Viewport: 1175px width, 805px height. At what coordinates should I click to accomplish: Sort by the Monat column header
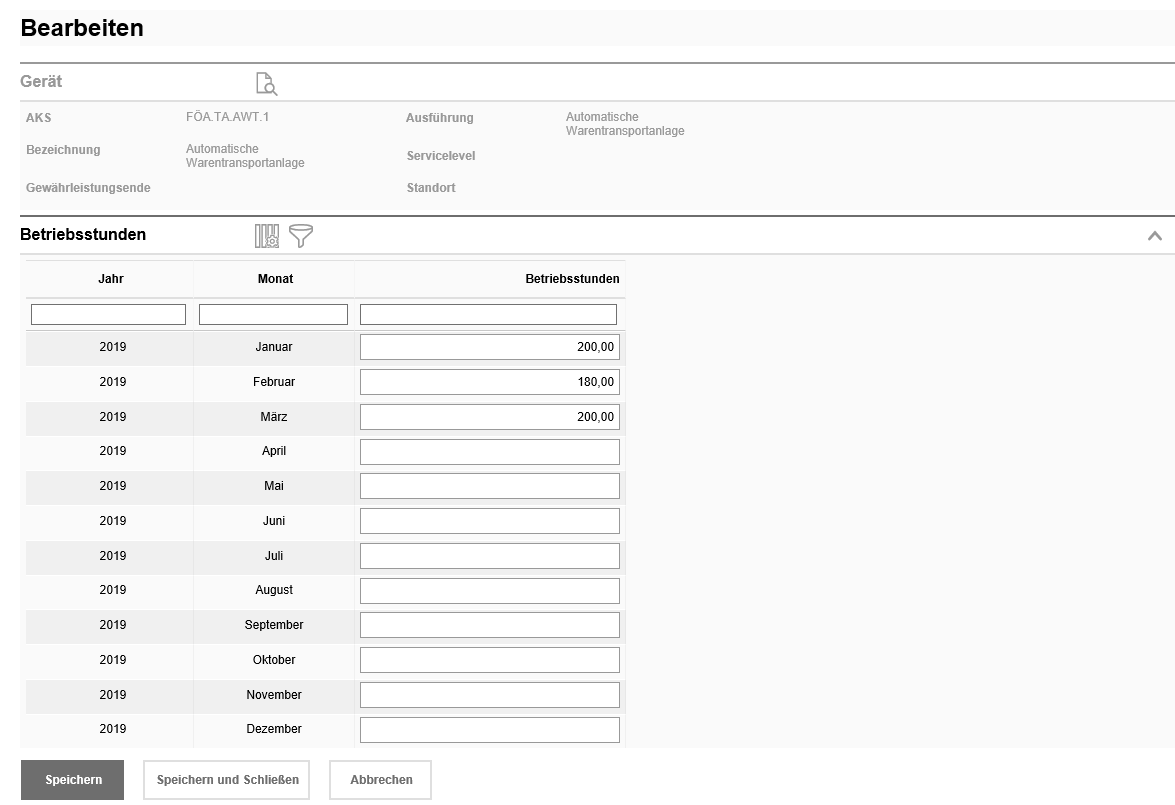(x=275, y=279)
